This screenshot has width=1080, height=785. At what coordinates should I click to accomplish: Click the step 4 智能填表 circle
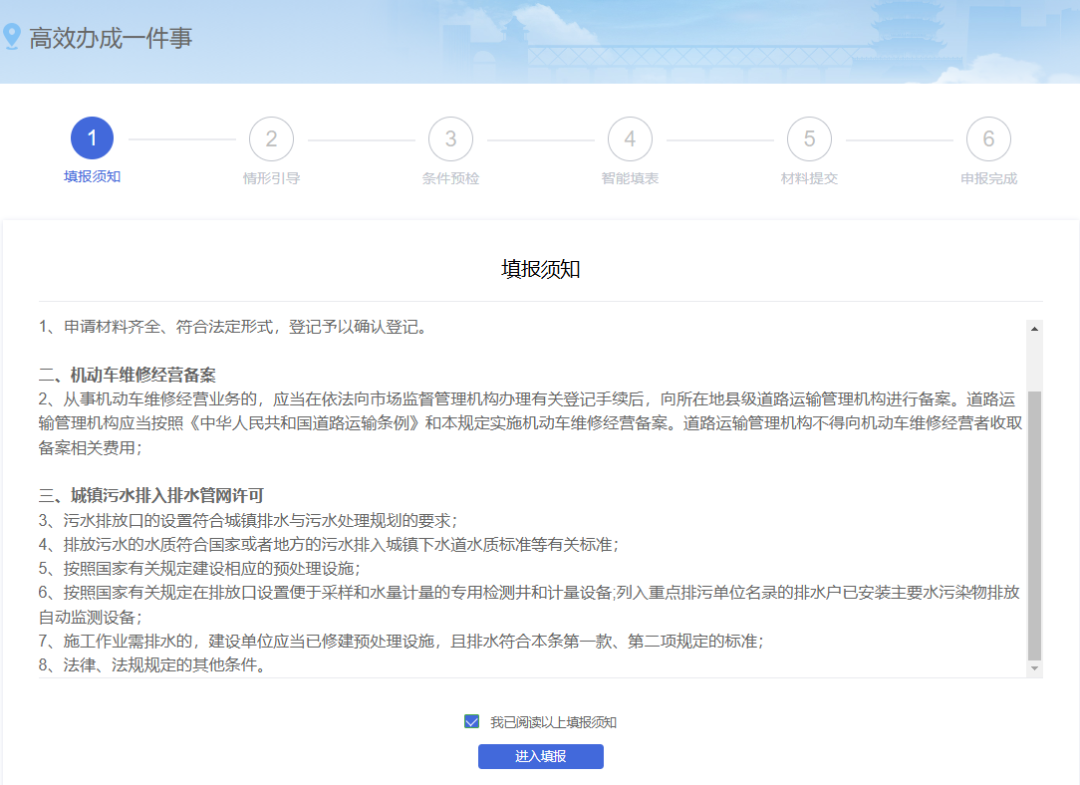coord(630,138)
